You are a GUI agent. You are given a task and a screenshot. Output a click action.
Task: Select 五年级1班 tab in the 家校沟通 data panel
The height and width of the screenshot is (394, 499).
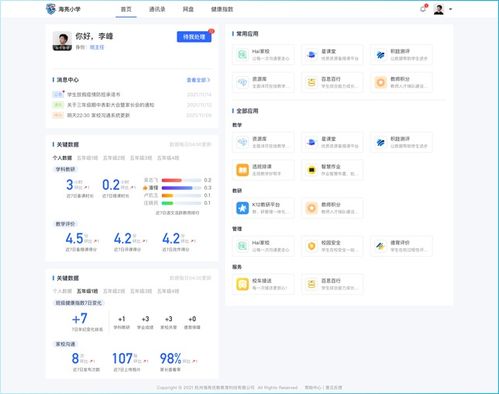click(87, 291)
